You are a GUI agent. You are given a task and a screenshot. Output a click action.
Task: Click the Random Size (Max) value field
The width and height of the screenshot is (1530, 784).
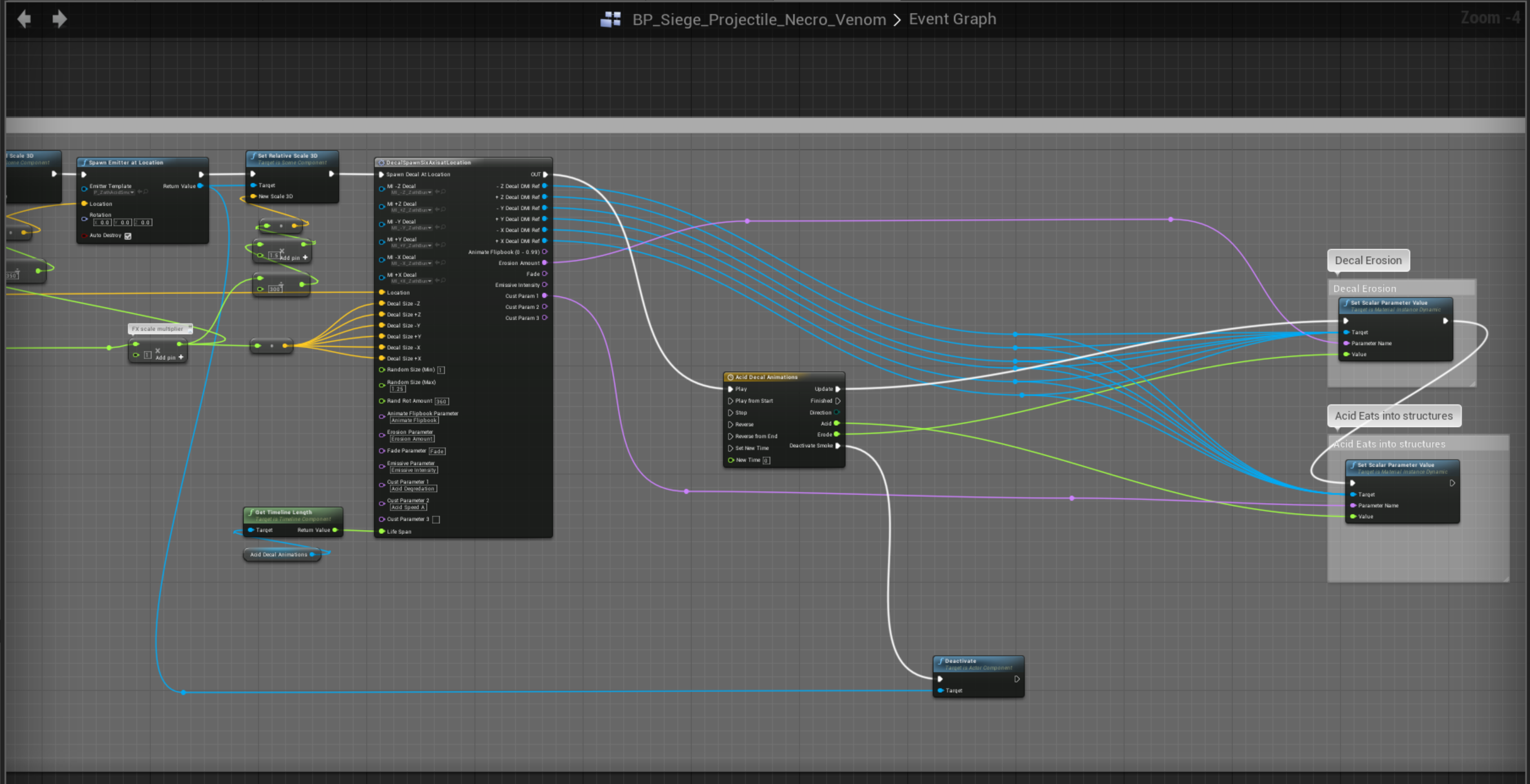[x=397, y=389]
